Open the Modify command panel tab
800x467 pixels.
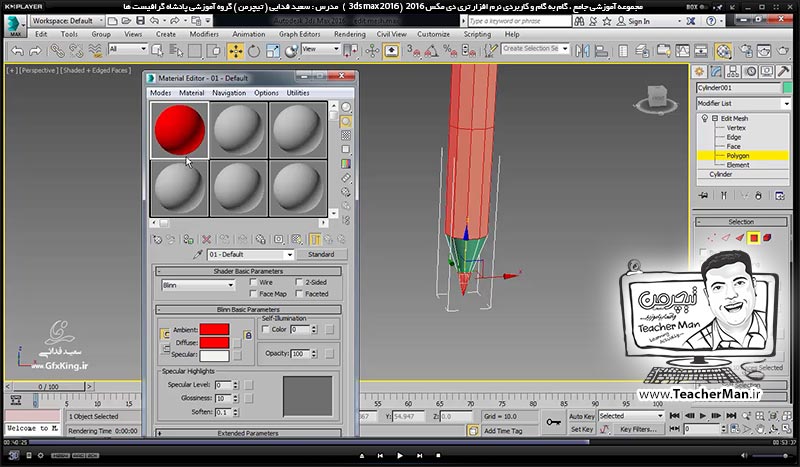pos(716,71)
